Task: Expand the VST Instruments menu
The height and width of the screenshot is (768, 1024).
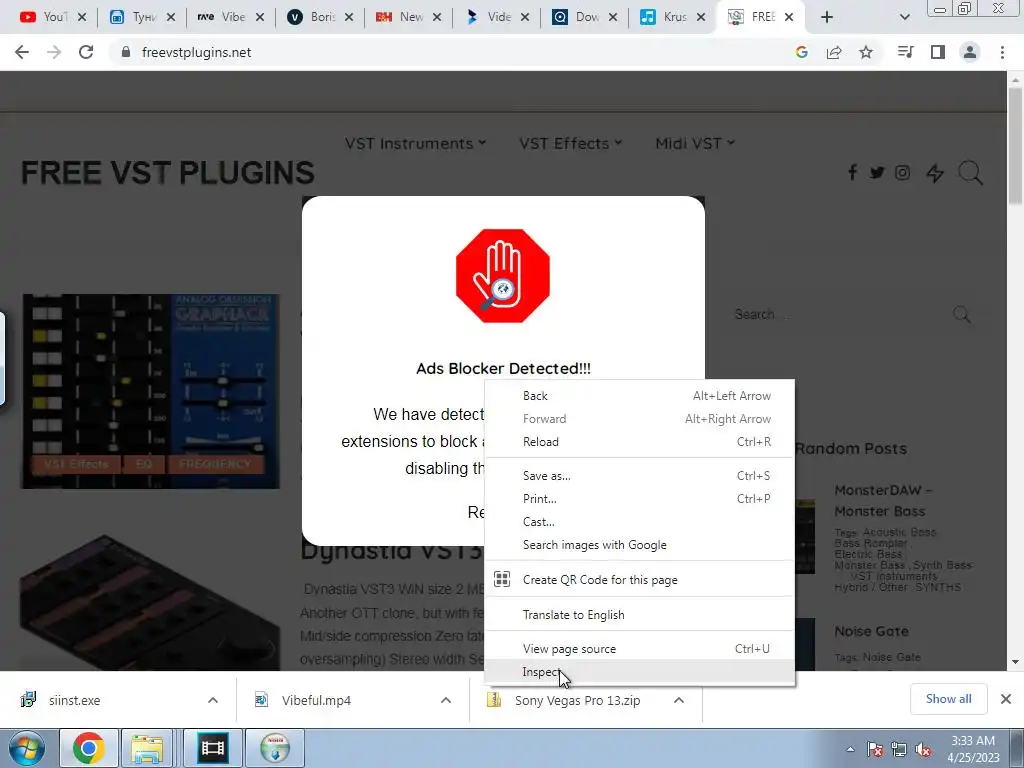Action: 415,143
